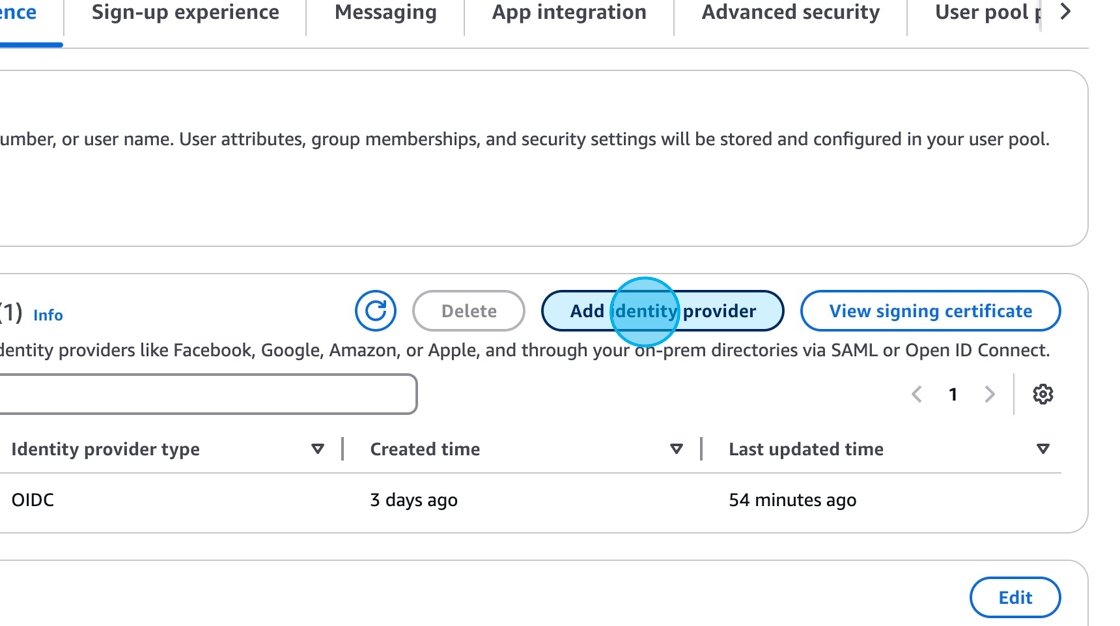Sort by Identity provider type column
The width and height of the screenshot is (1120, 626).
pyautogui.click(x=318, y=449)
